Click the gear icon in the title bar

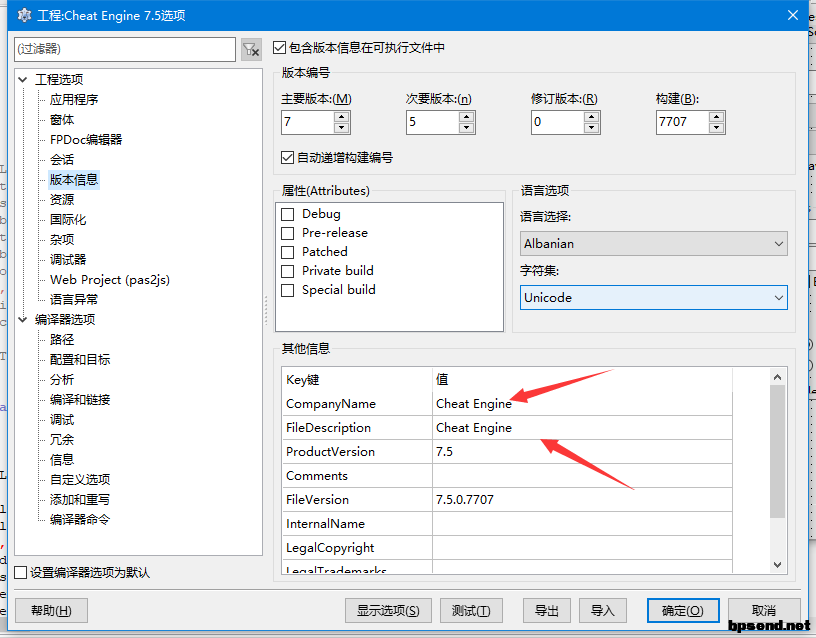(x=24, y=15)
